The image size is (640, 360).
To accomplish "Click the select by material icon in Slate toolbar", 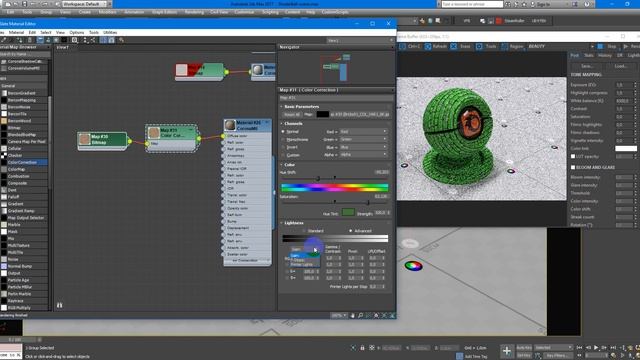I will click(121, 40).
